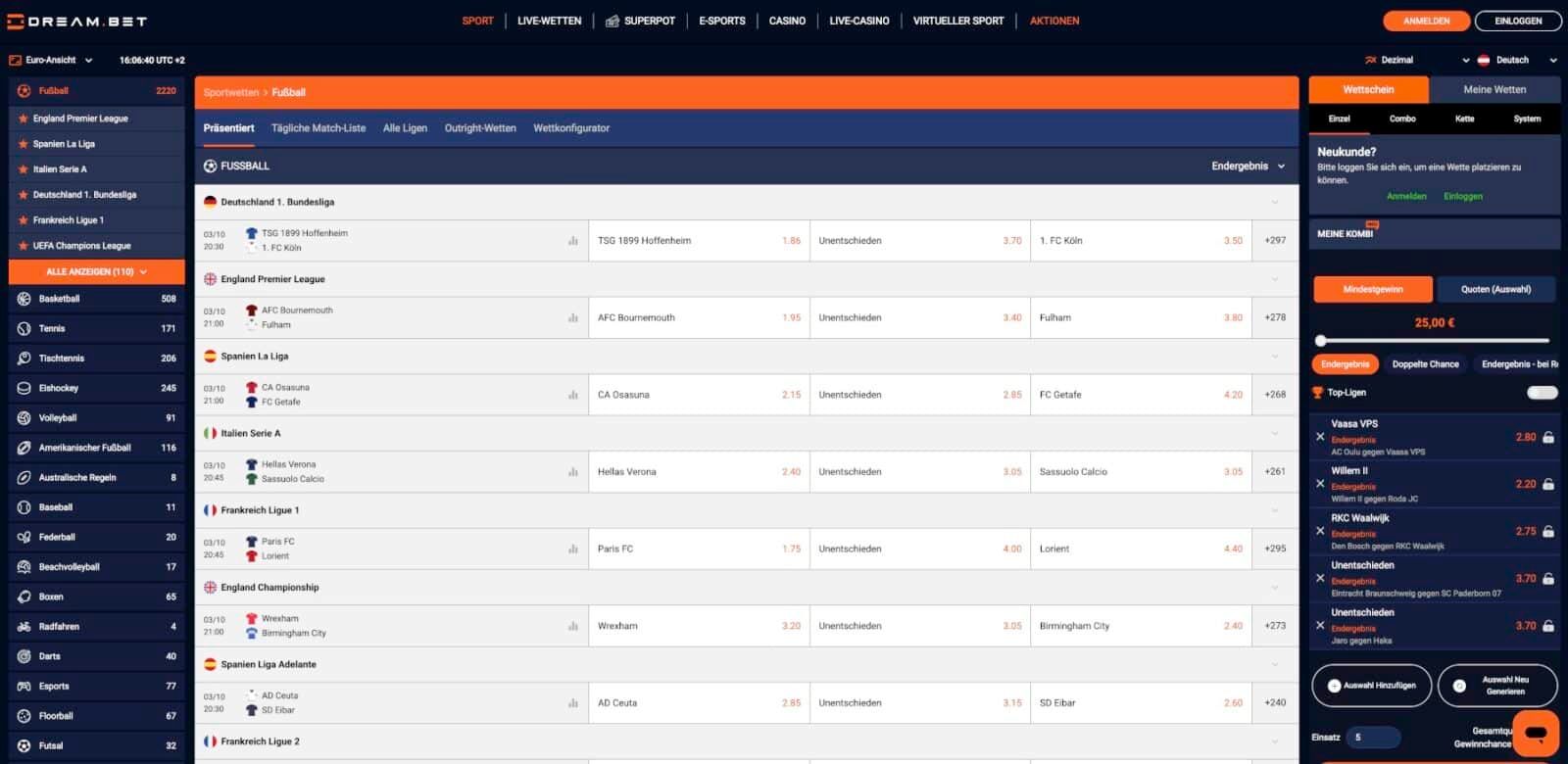Switch to Meine Wetten tab
This screenshot has width=1568, height=764.
point(1494,90)
